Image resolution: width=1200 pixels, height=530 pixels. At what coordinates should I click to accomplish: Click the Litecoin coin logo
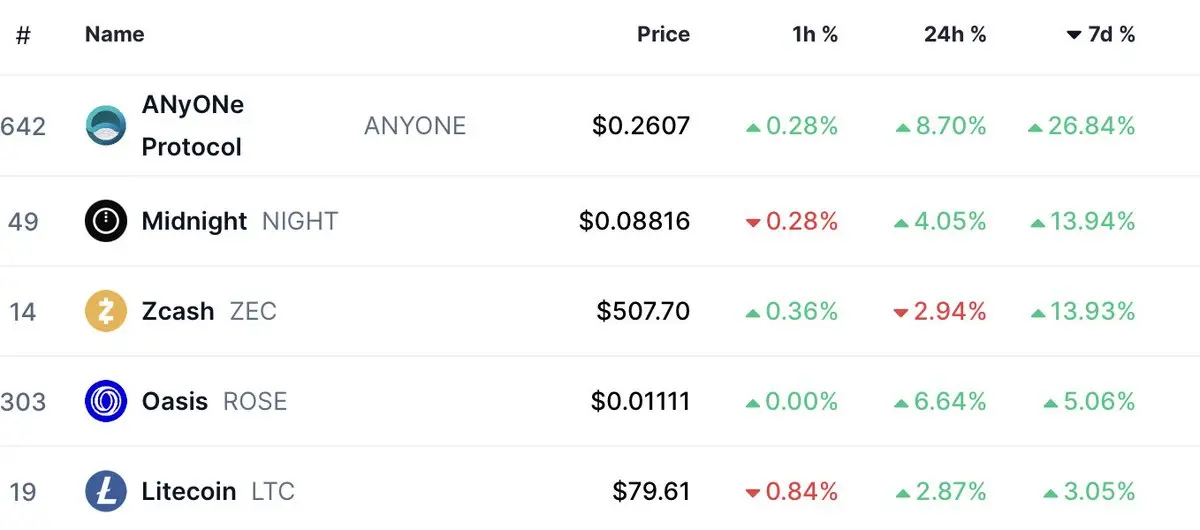(x=106, y=491)
